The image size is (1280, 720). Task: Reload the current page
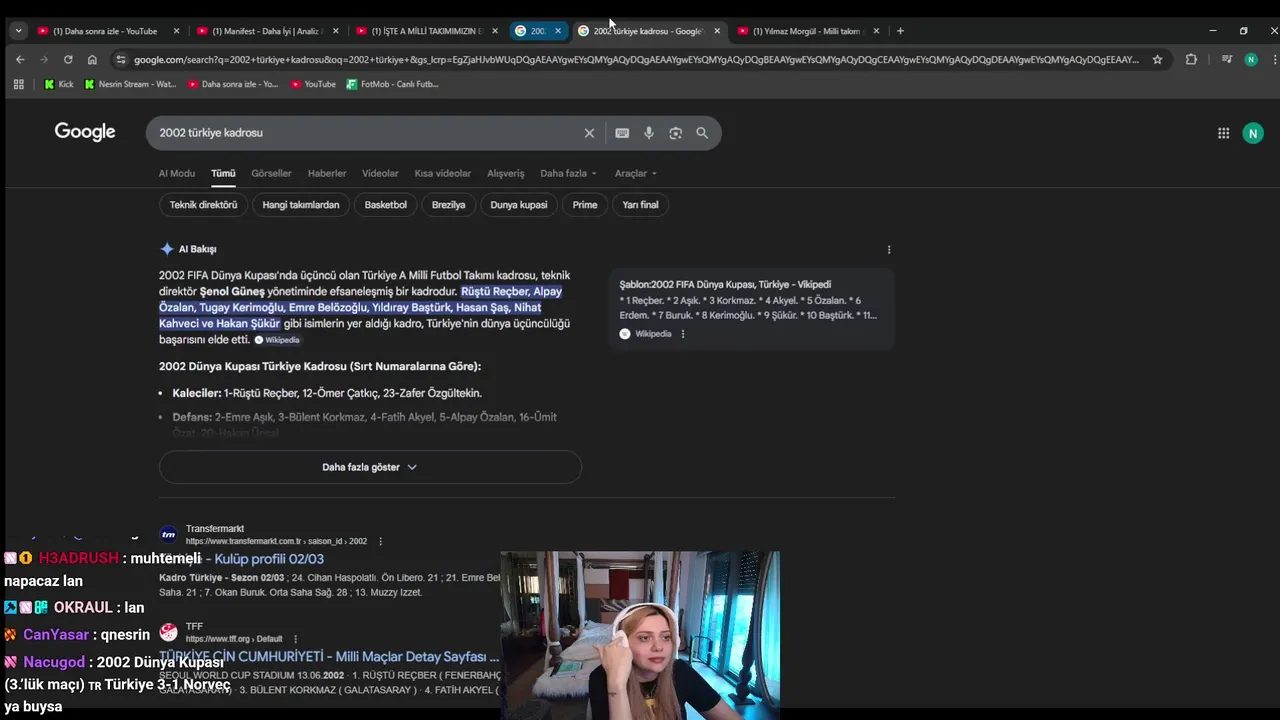(68, 59)
